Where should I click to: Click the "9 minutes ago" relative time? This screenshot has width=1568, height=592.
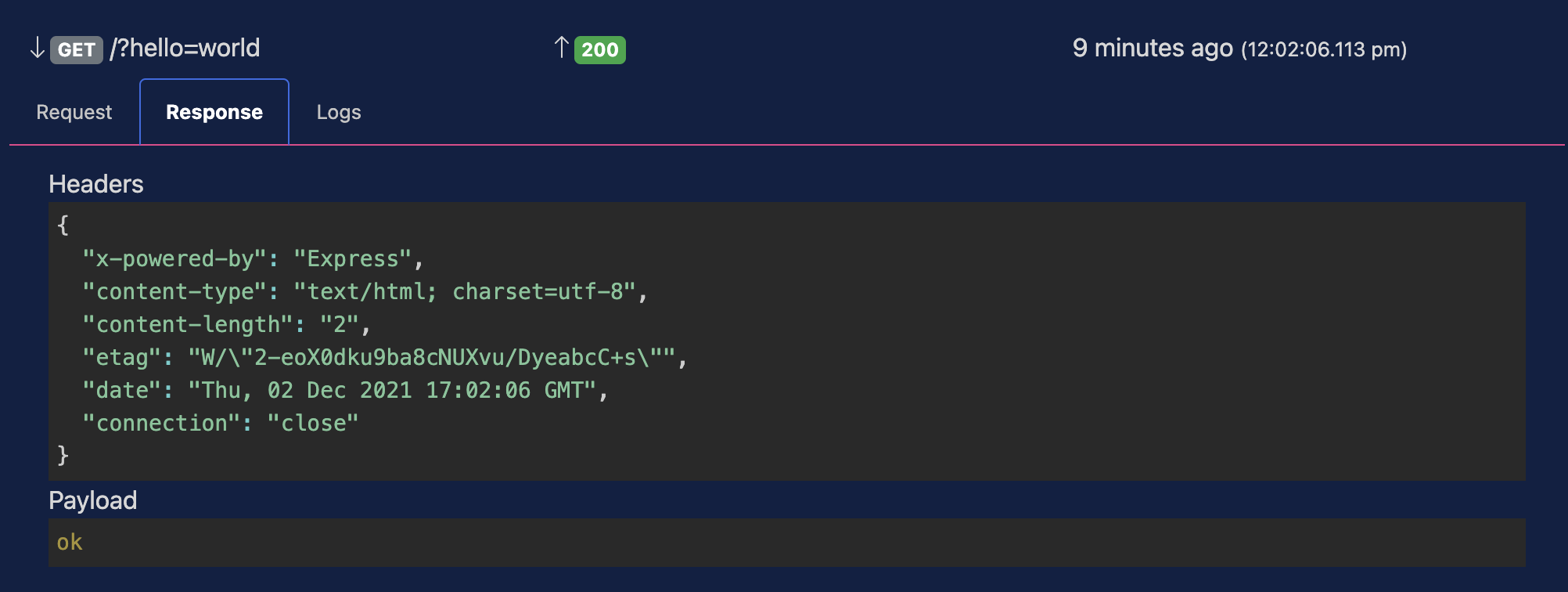(1153, 49)
